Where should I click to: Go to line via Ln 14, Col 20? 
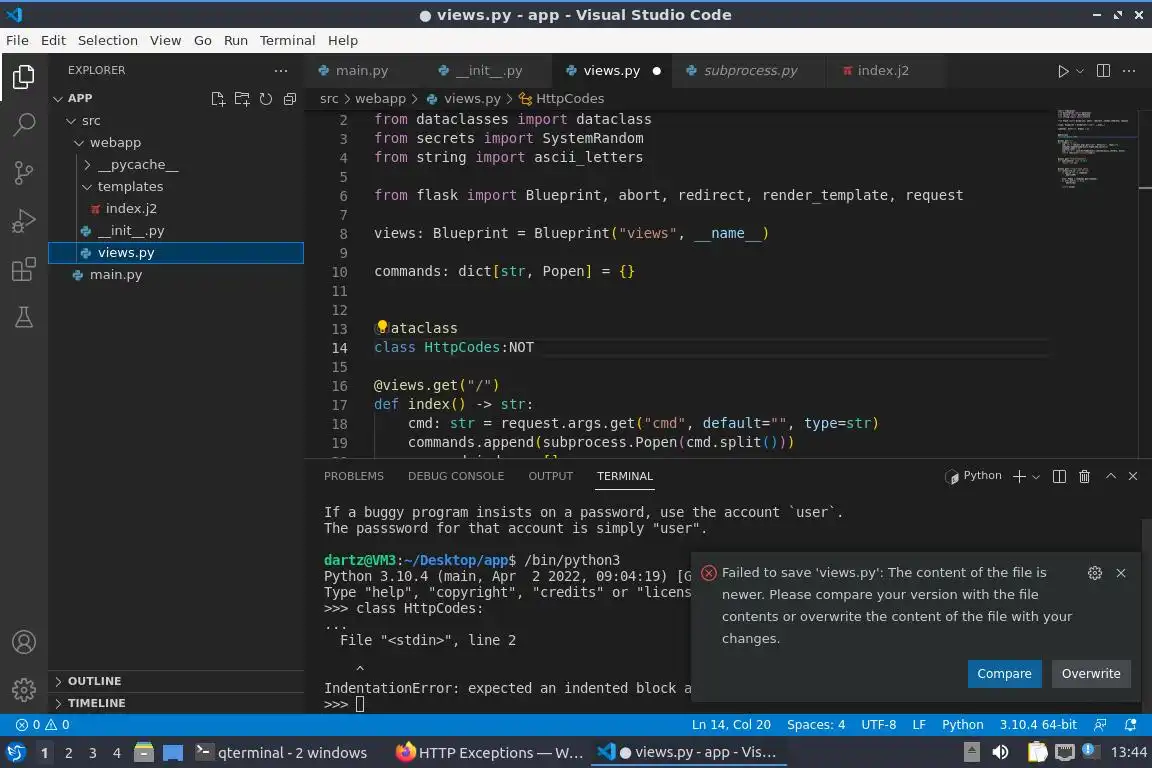point(731,725)
